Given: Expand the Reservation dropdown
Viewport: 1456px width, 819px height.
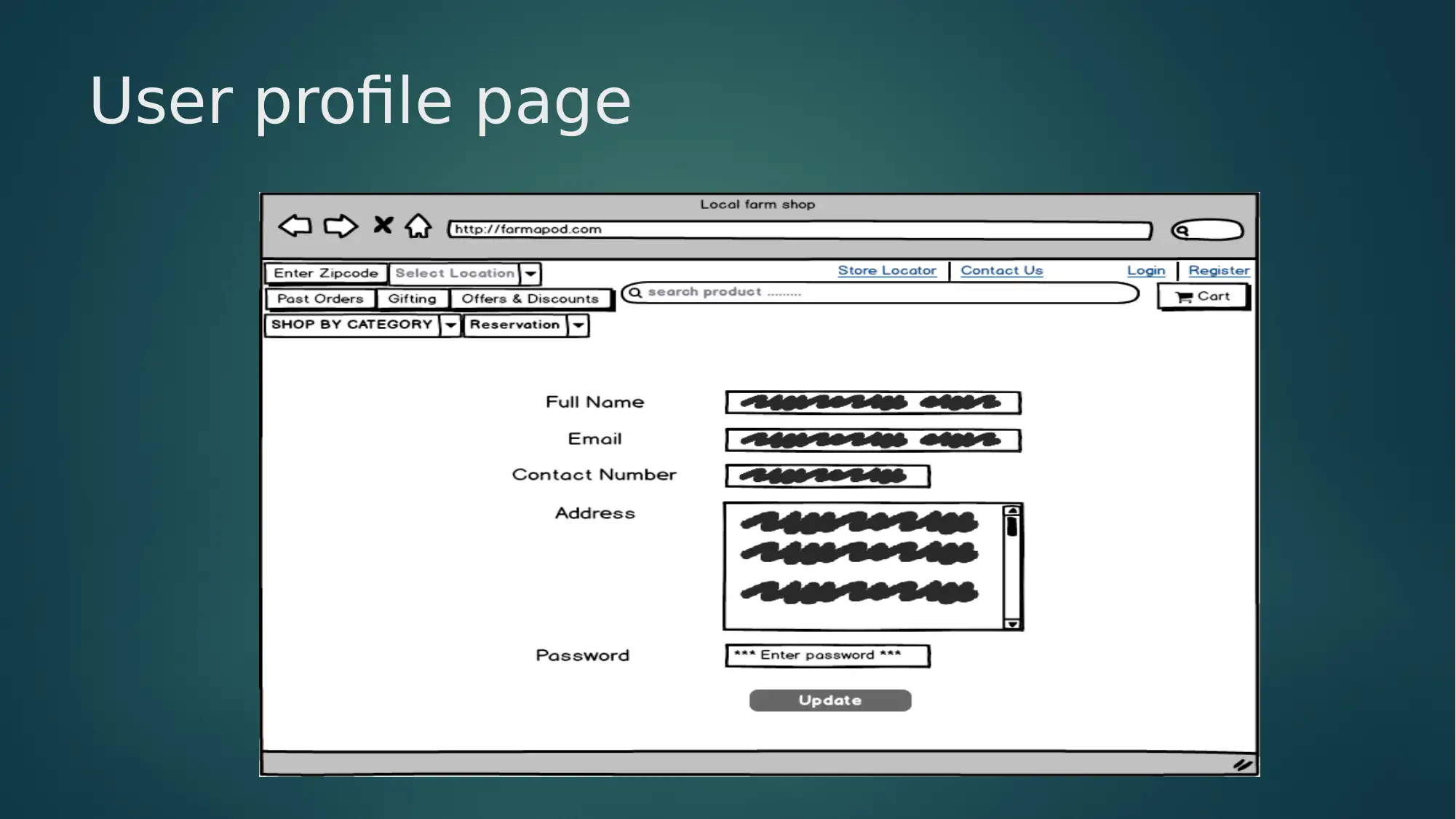Looking at the screenshot, I should coord(579,324).
